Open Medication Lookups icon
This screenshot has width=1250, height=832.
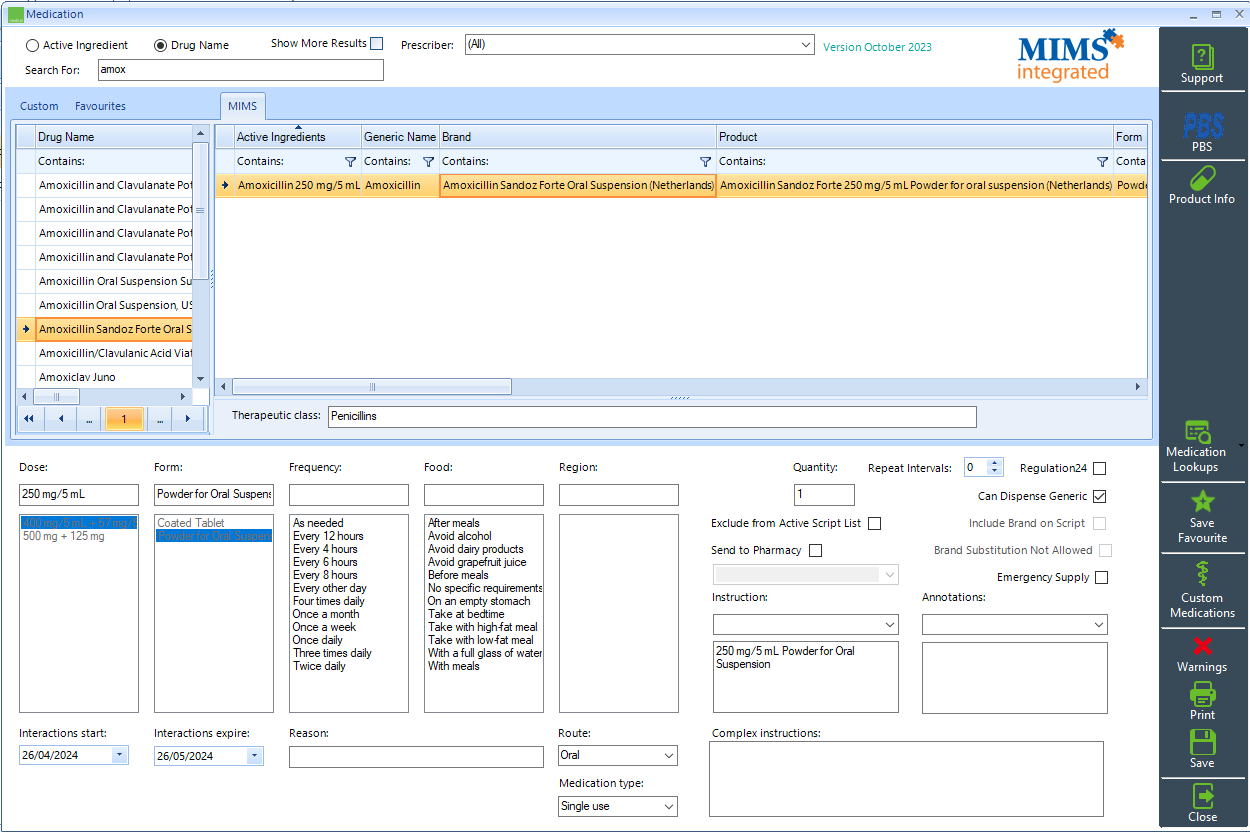1197,432
